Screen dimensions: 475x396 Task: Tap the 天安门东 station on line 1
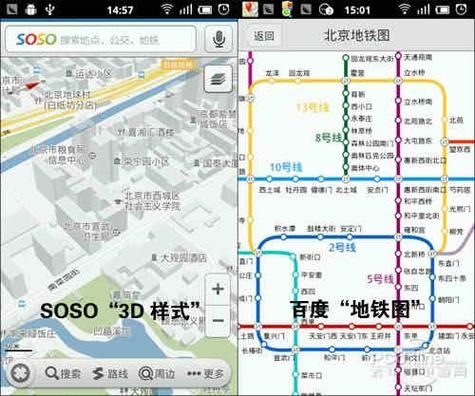[352, 326]
